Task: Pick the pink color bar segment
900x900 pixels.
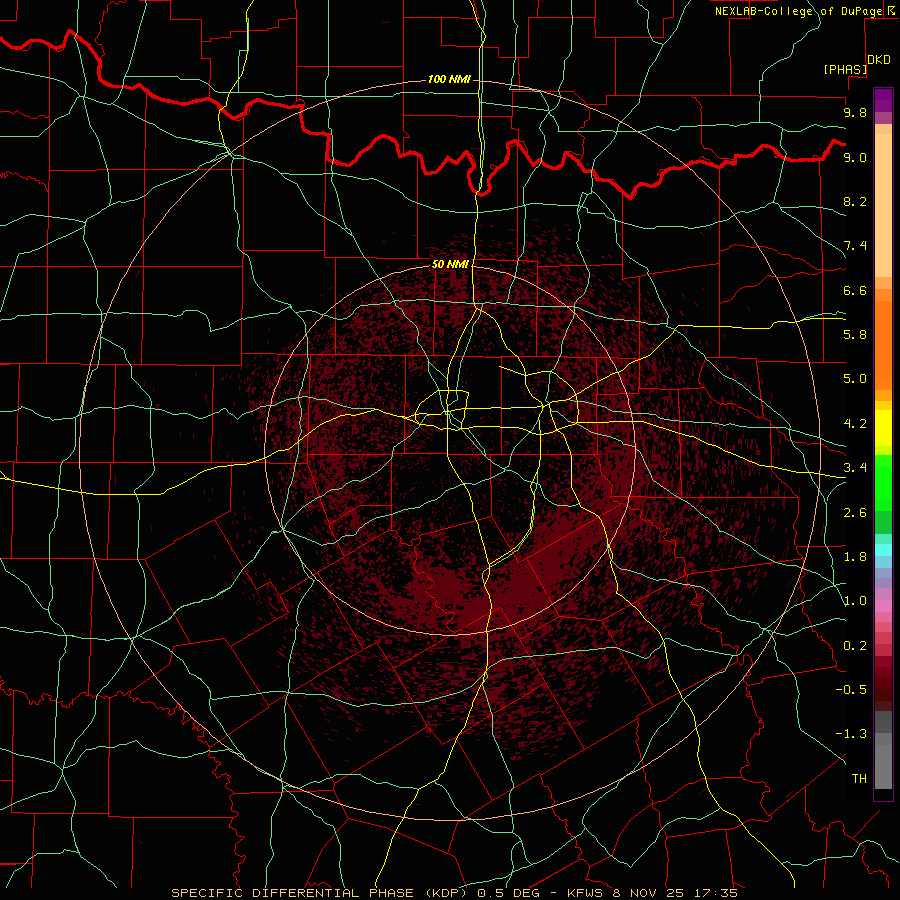Action: pos(883,606)
